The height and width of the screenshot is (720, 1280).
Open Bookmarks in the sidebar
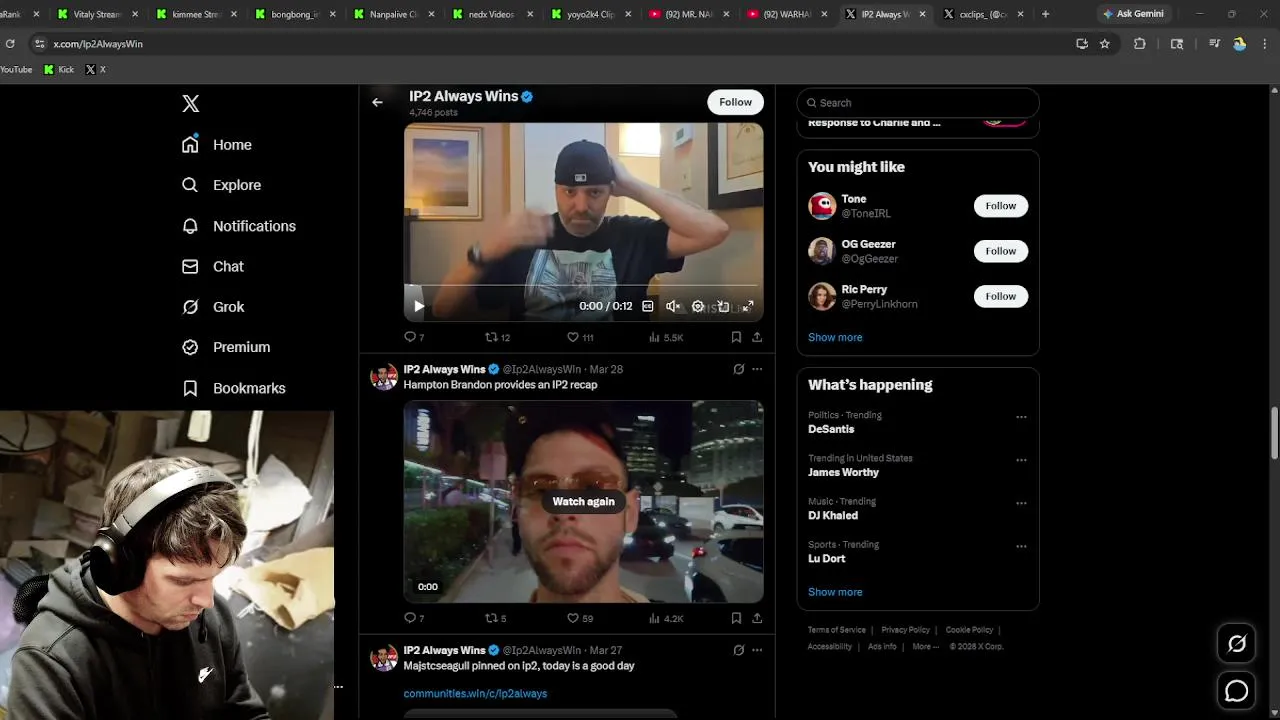[x=234, y=388]
